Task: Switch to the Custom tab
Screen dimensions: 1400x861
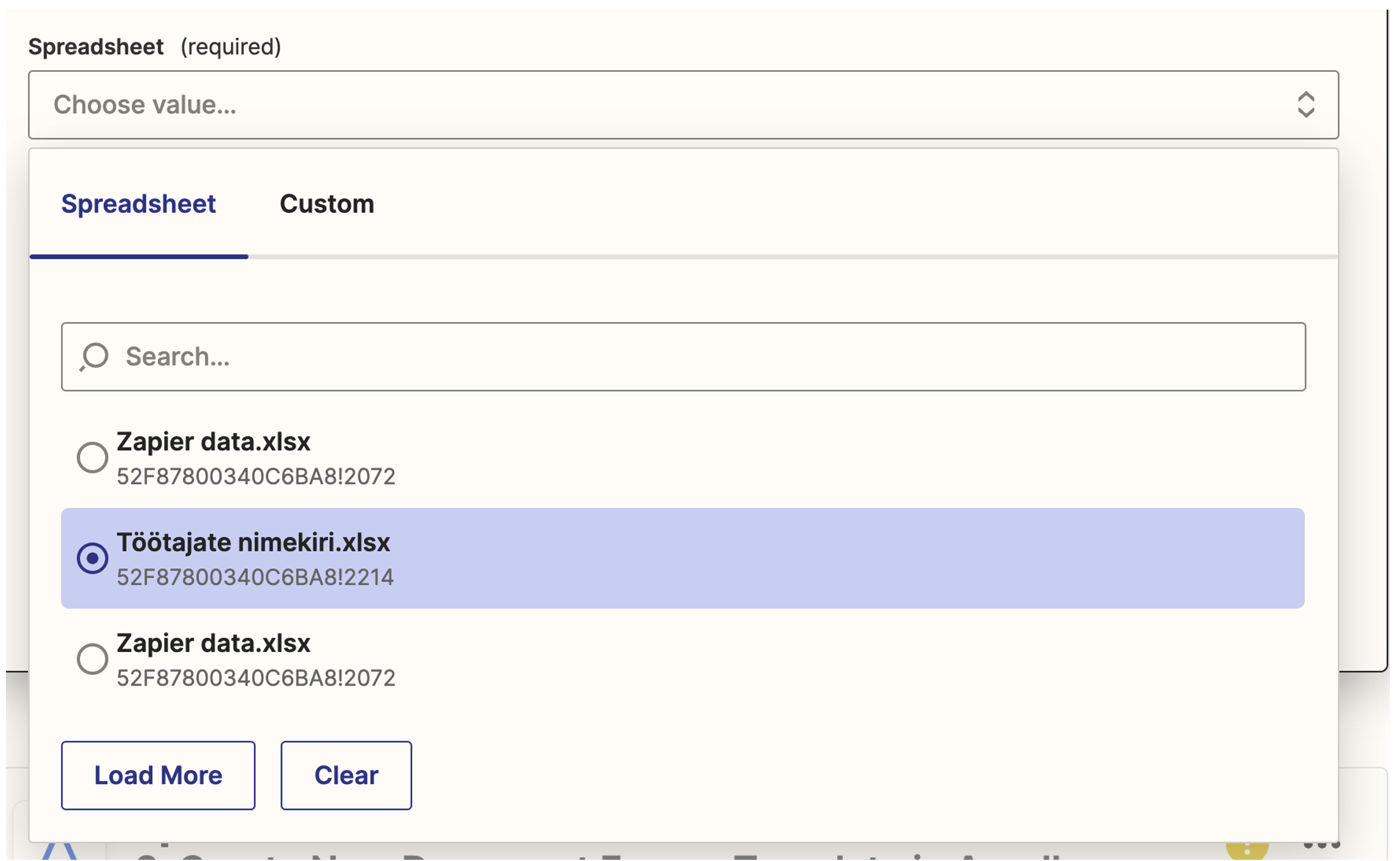Action: [x=328, y=204]
